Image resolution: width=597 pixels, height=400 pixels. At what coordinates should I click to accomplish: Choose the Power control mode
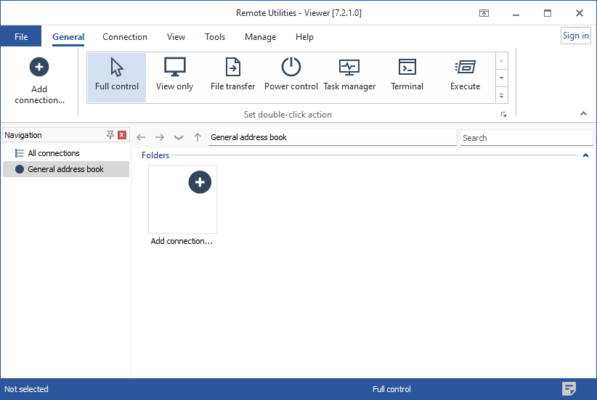point(291,77)
